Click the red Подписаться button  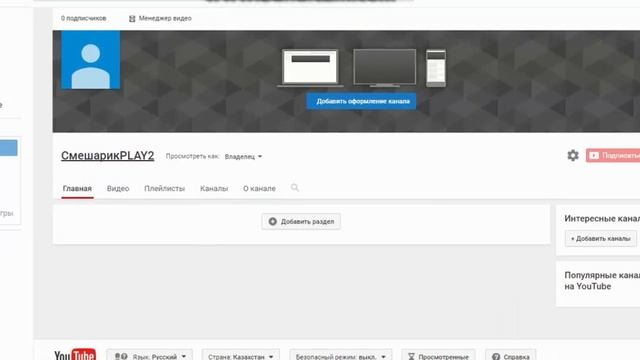pyautogui.click(x=613, y=156)
